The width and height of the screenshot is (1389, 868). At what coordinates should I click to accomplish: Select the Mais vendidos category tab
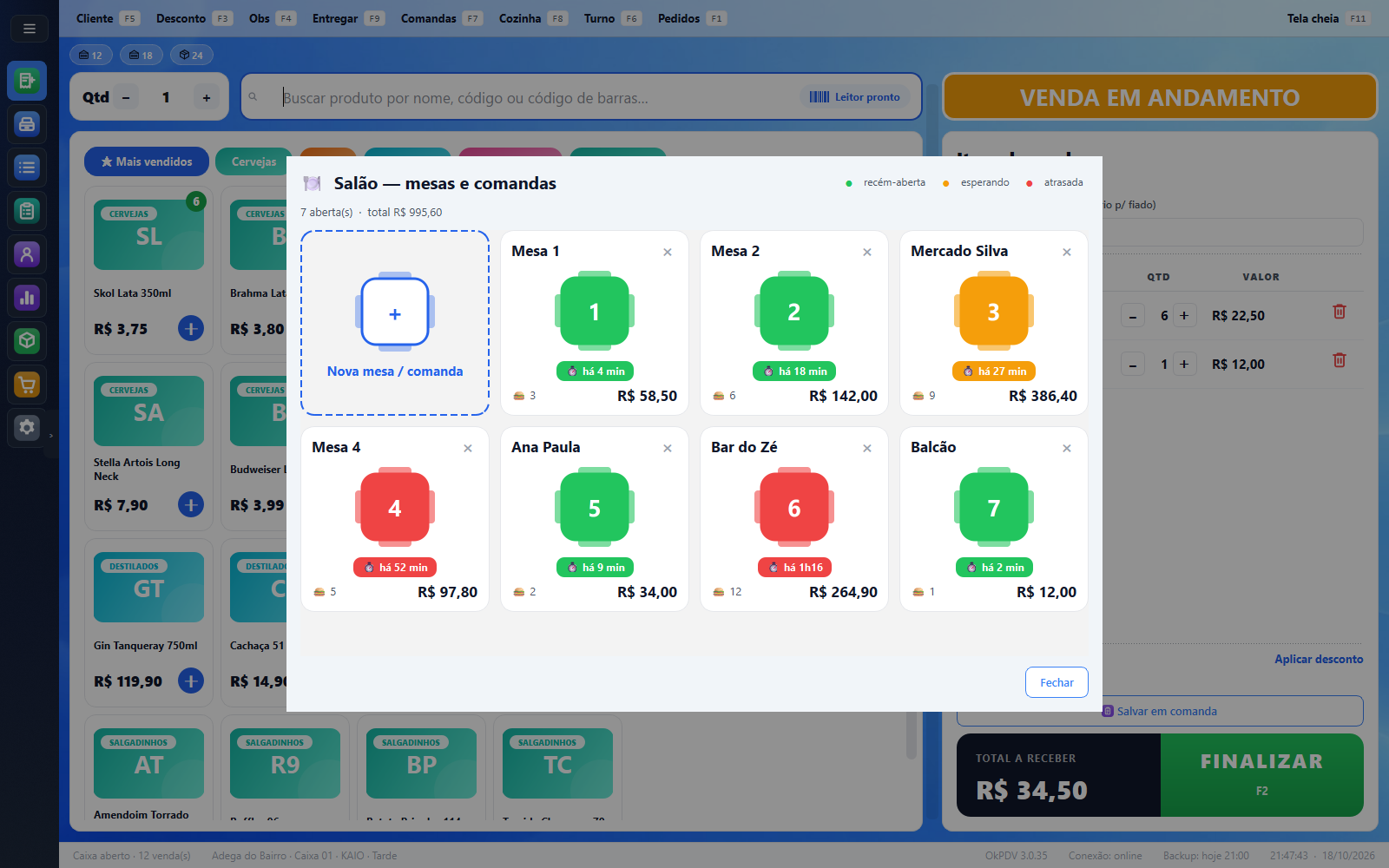click(147, 161)
